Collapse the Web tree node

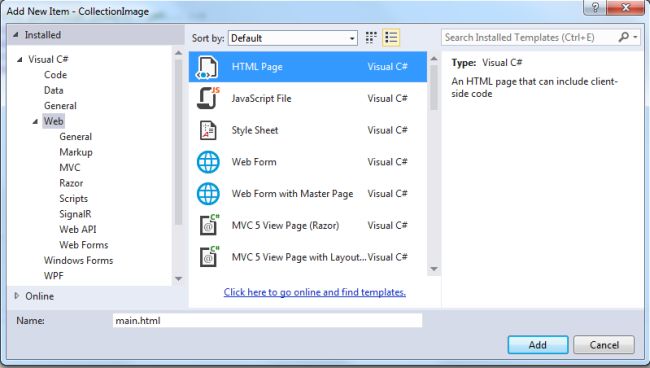point(35,121)
